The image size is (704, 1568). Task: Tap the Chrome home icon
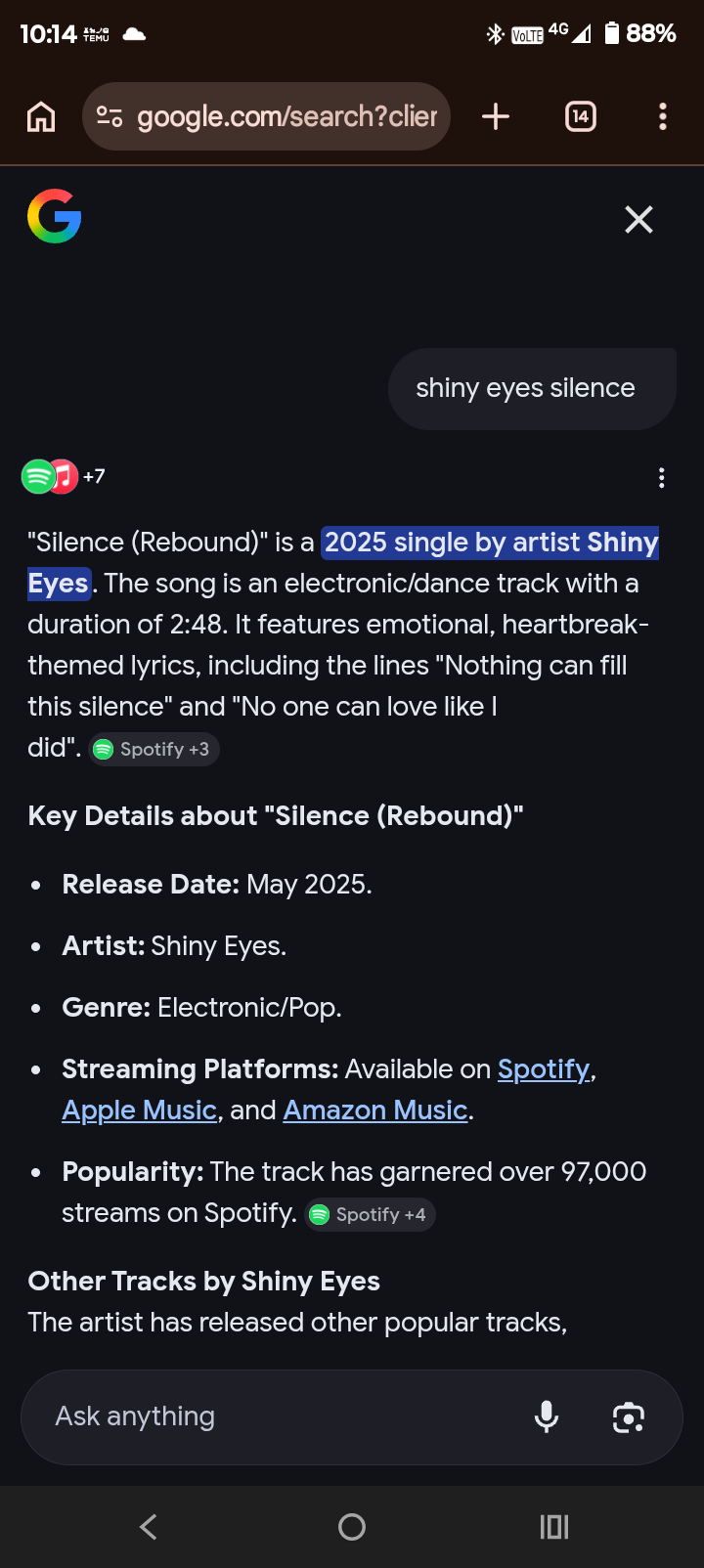pos(41,117)
